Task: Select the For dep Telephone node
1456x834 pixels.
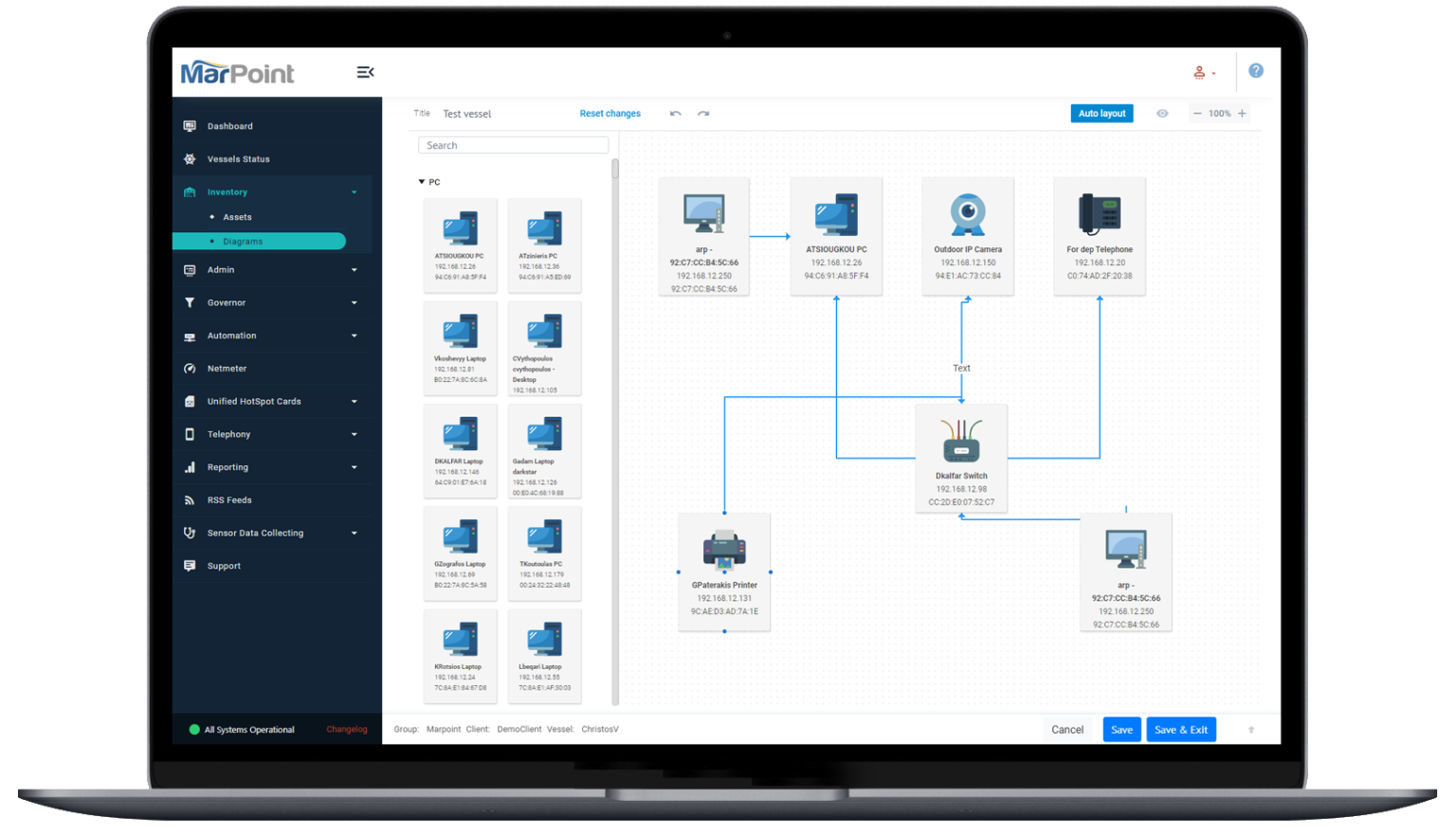Action: (1099, 236)
